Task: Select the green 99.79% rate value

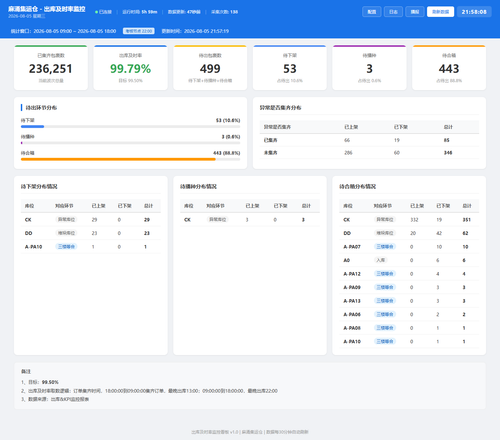Action: tap(130, 69)
